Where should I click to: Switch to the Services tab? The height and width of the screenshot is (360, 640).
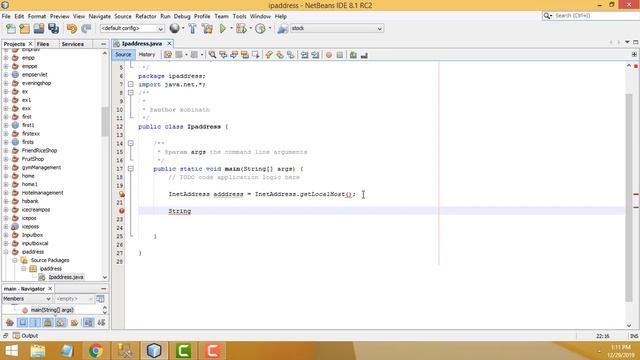tap(73, 44)
